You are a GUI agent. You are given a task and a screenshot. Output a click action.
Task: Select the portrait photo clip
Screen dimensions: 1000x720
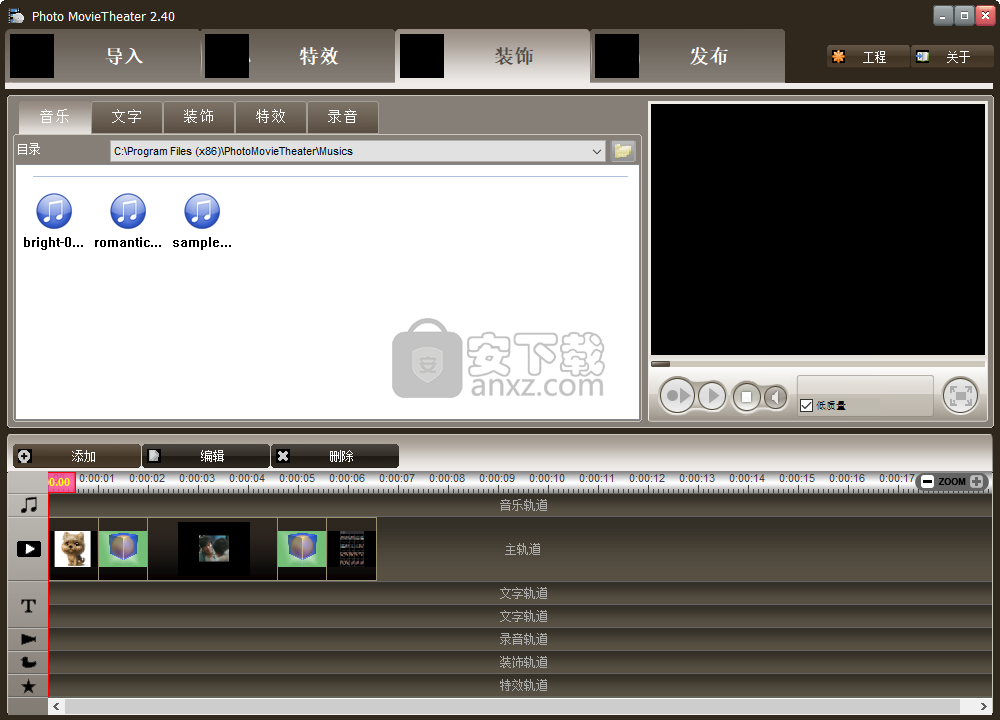[213, 549]
